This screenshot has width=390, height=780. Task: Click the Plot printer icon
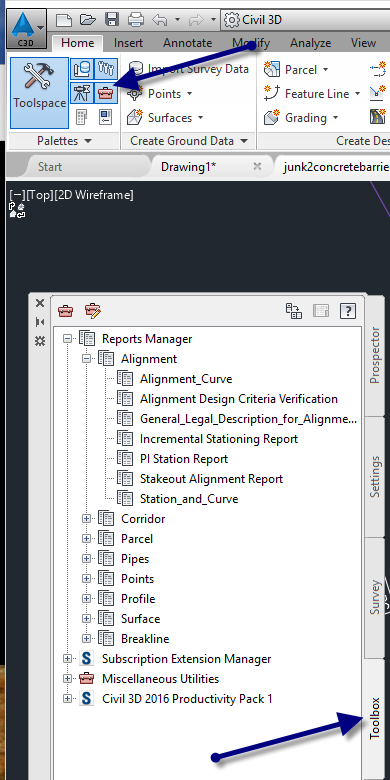tap(136, 20)
